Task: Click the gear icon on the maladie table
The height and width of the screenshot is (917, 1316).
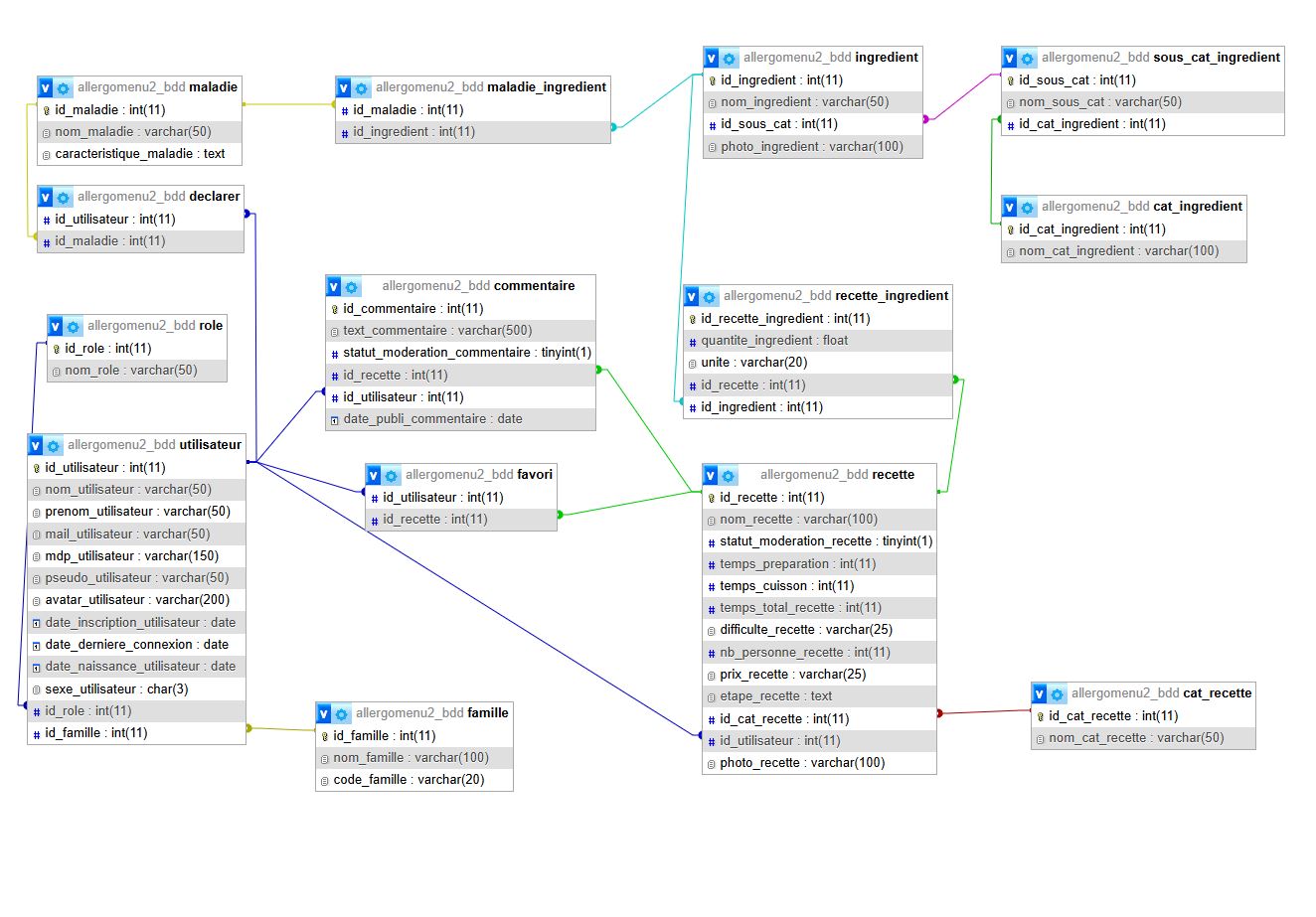Action: (64, 87)
